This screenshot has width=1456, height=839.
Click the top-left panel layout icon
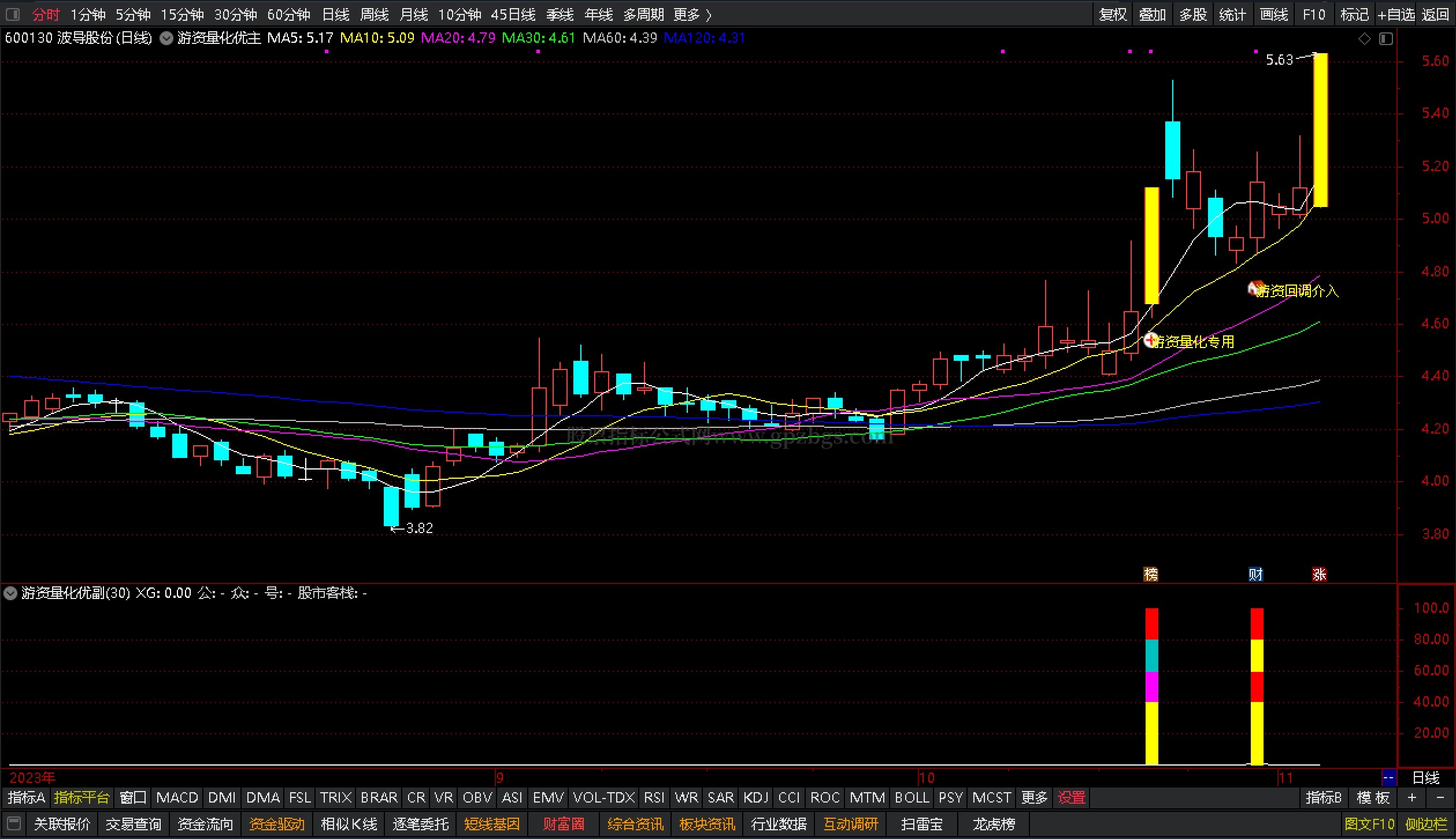pos(13,14)
